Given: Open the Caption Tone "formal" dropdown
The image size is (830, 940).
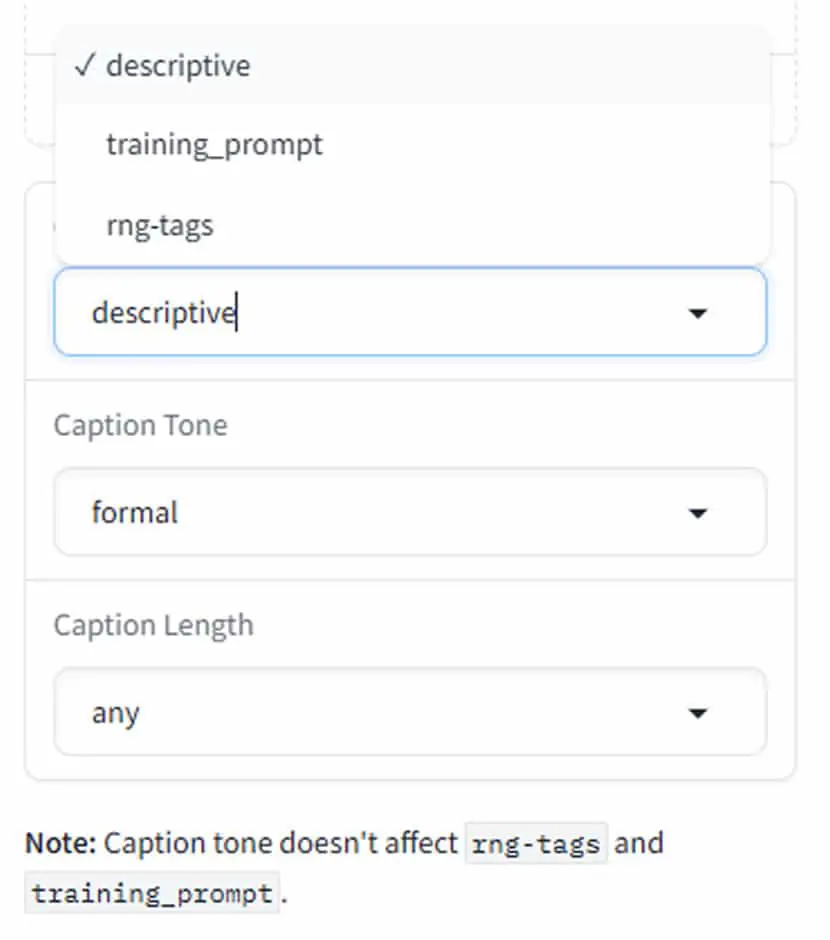Looking at the screenshot, I should pos(411,512).
